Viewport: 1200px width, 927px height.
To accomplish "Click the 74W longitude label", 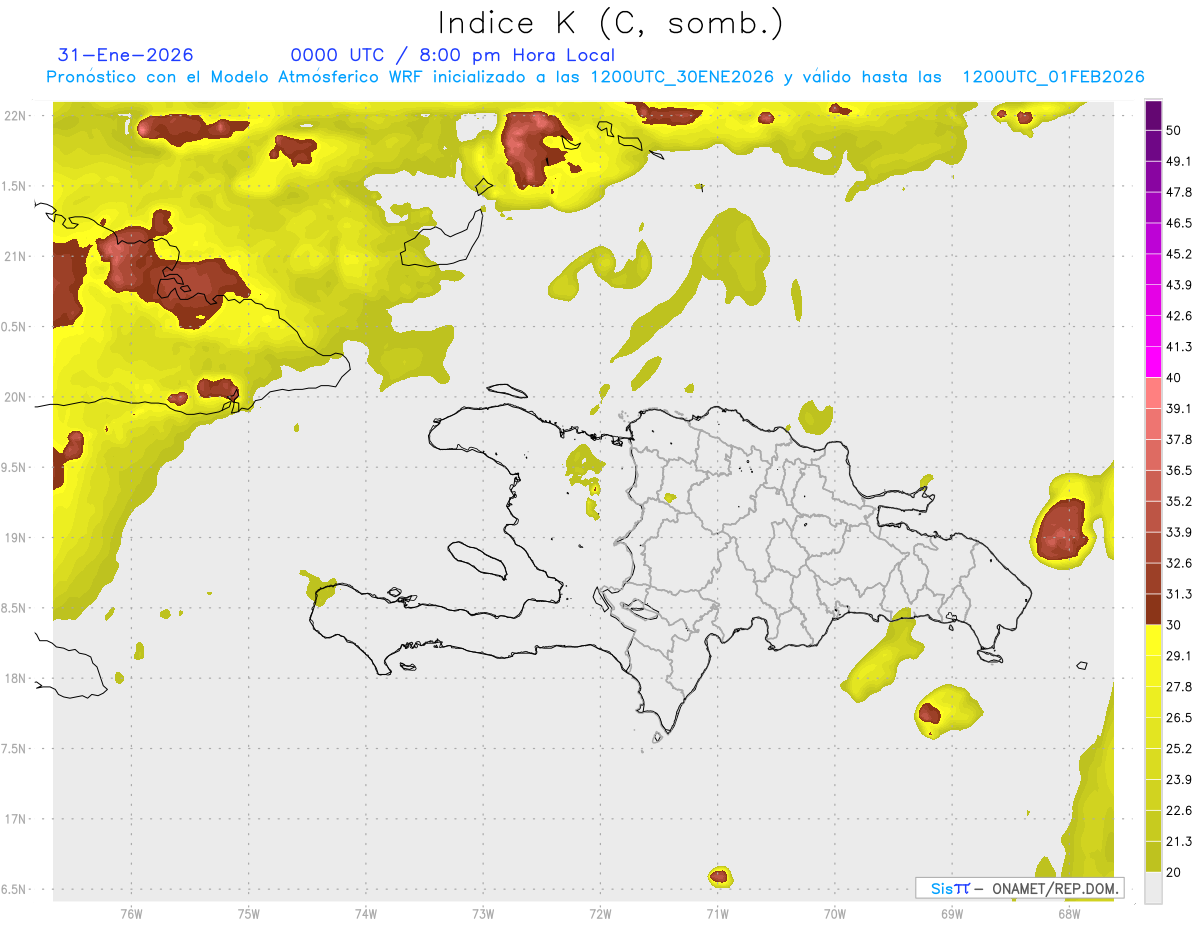I will pos(365,913).
